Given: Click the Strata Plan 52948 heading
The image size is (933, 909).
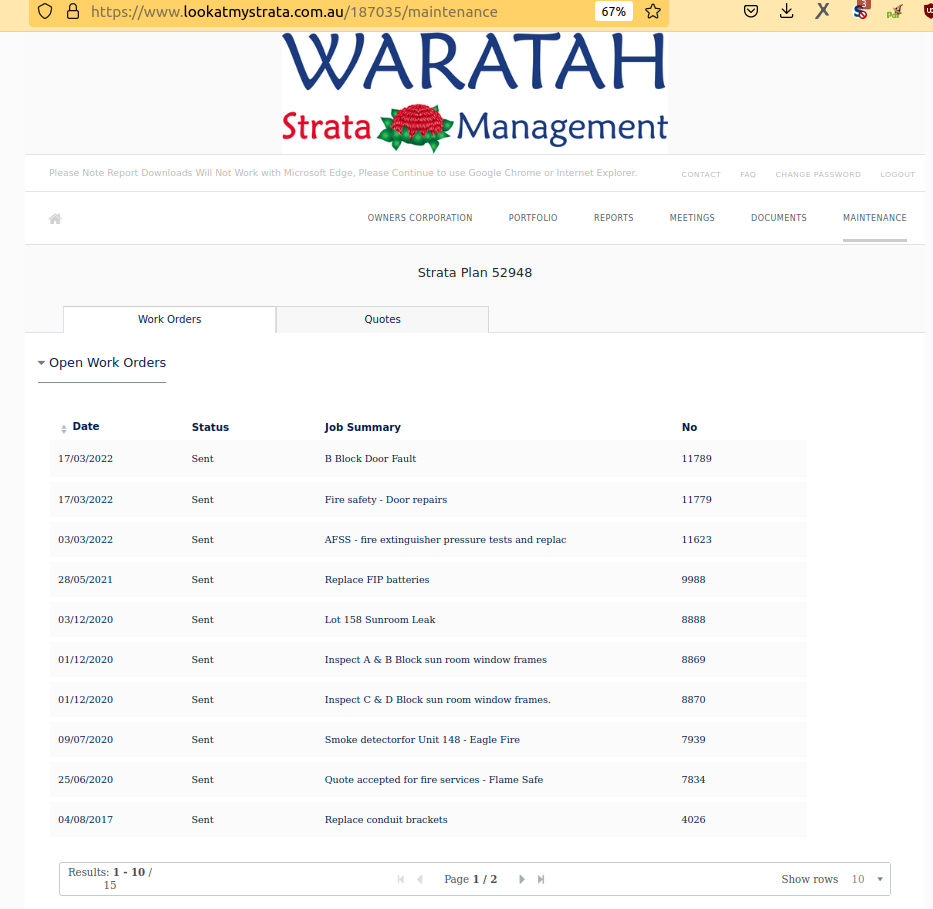Looking at the screenshot, I should pyautogui.click(x=474, y=272).
